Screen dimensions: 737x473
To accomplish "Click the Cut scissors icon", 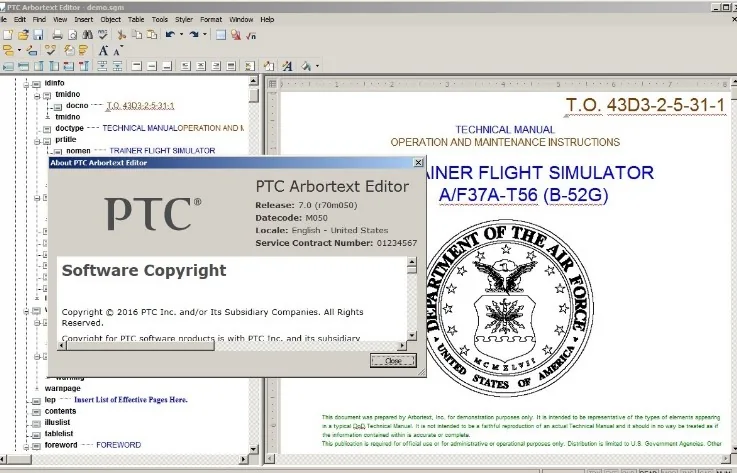I will point(121,35).
